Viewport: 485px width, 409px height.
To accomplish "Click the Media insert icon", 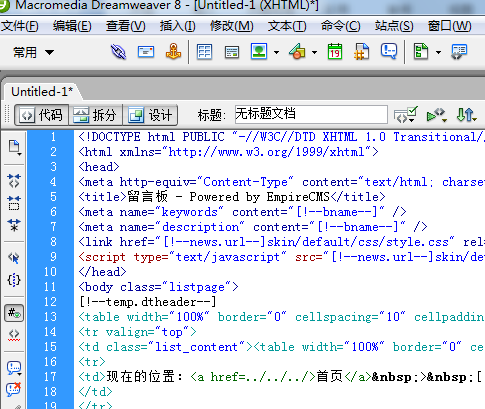I will pyautogui.click(x=297, y=52).
